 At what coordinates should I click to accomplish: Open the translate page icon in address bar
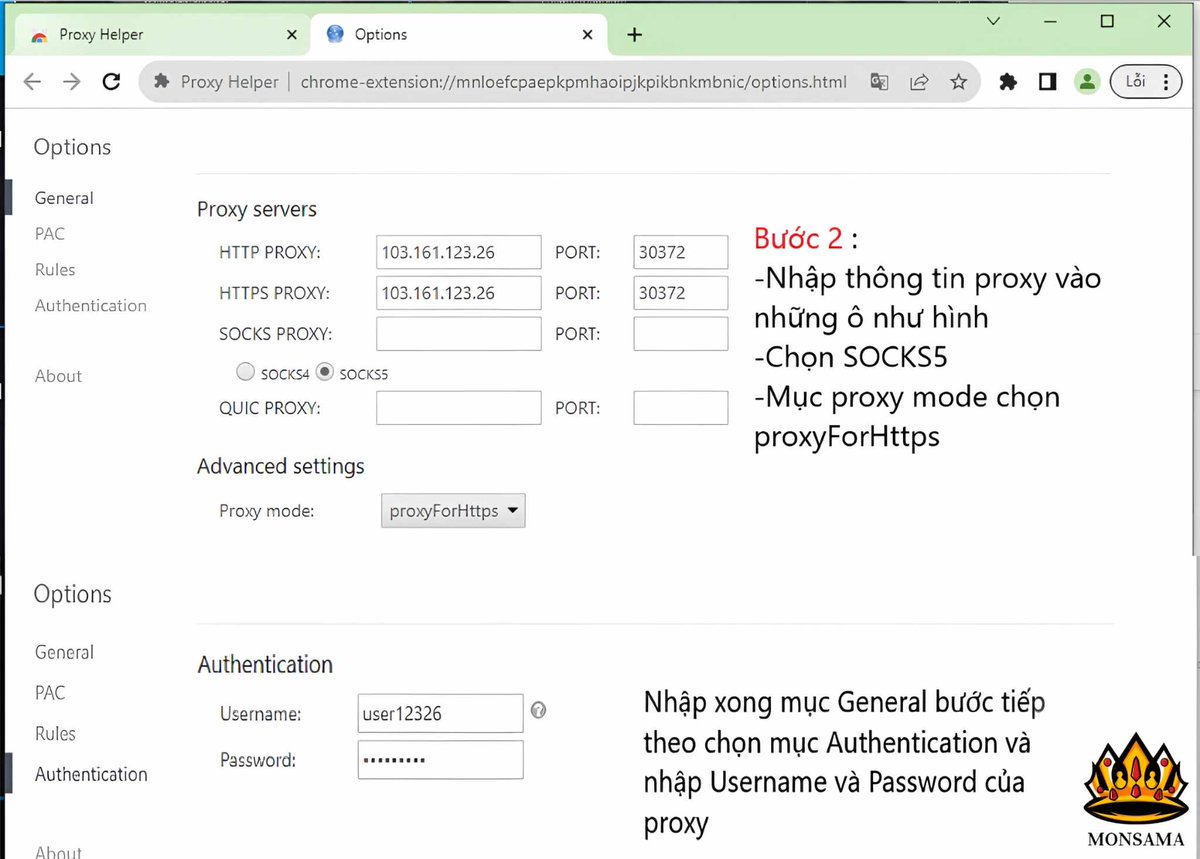(x=879, y=82)
